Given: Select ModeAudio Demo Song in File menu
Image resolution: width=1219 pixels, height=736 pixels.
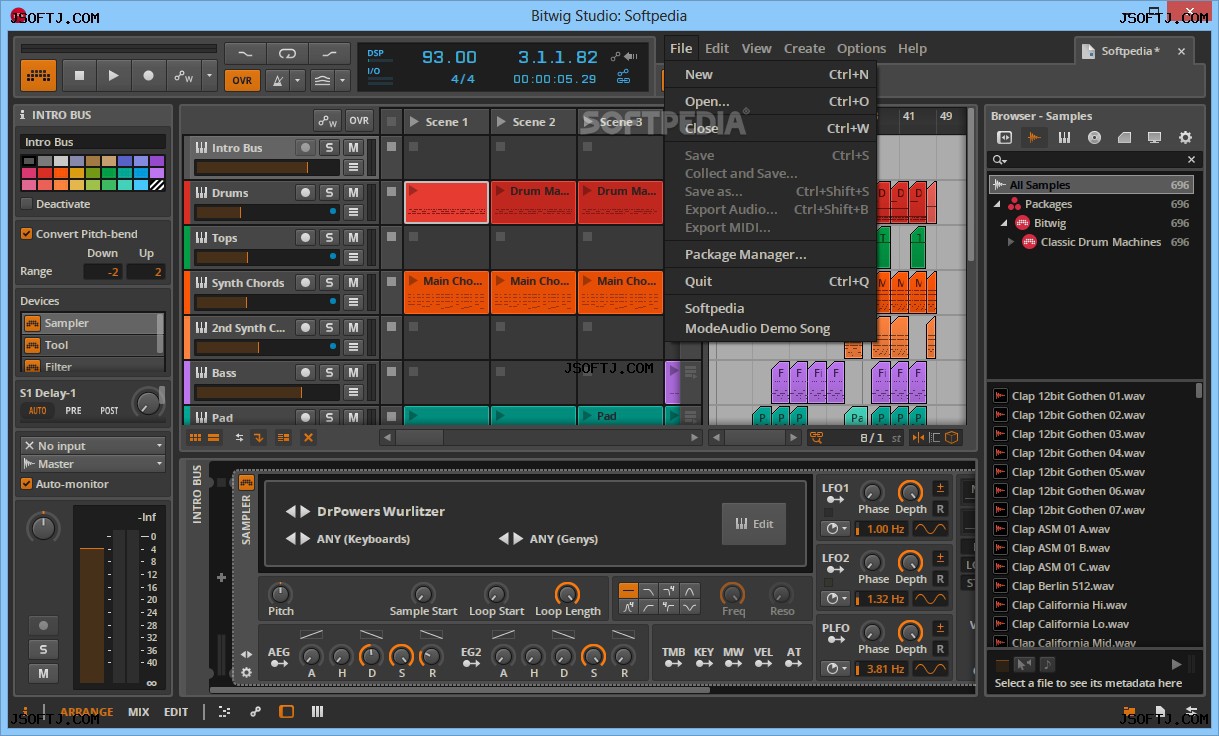Looking at the screenshot, I should (770, 328).
